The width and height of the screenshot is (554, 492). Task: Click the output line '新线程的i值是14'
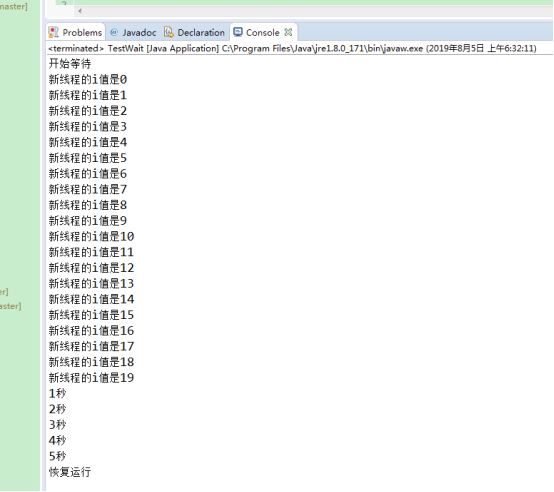click(92, 300)
